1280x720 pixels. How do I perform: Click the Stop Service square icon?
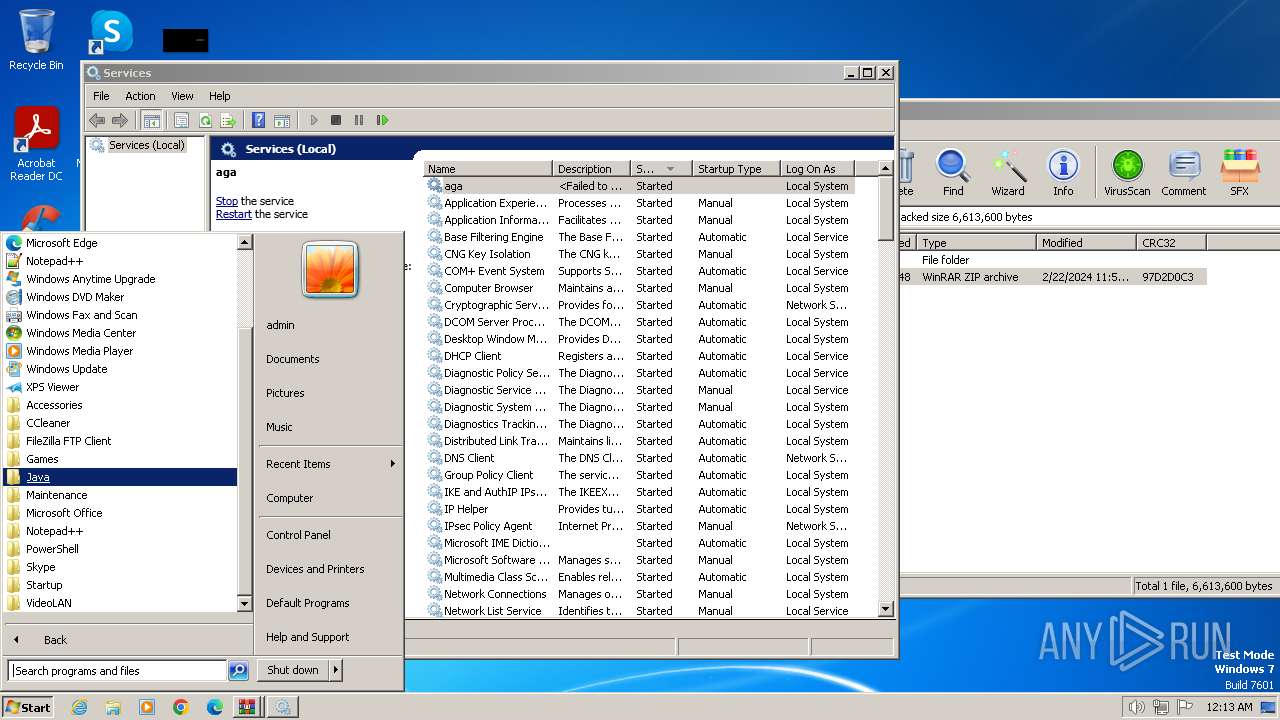(x=336, y=120)
